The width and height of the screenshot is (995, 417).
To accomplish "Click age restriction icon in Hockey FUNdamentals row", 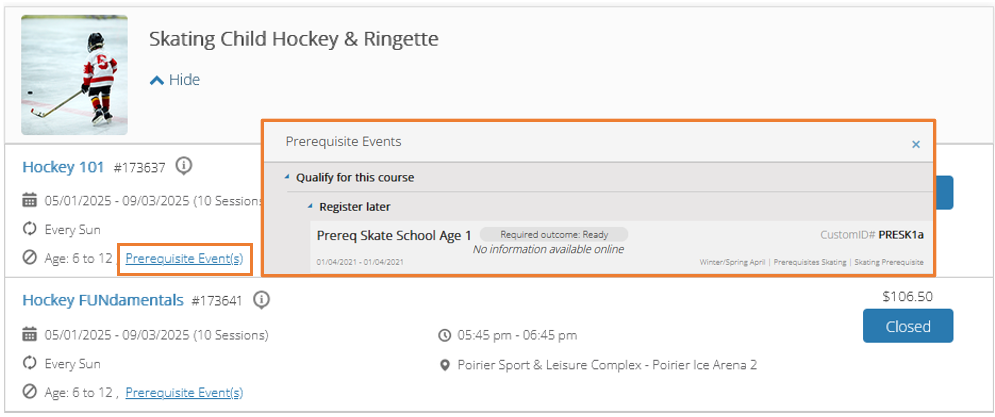I will 29,392.
